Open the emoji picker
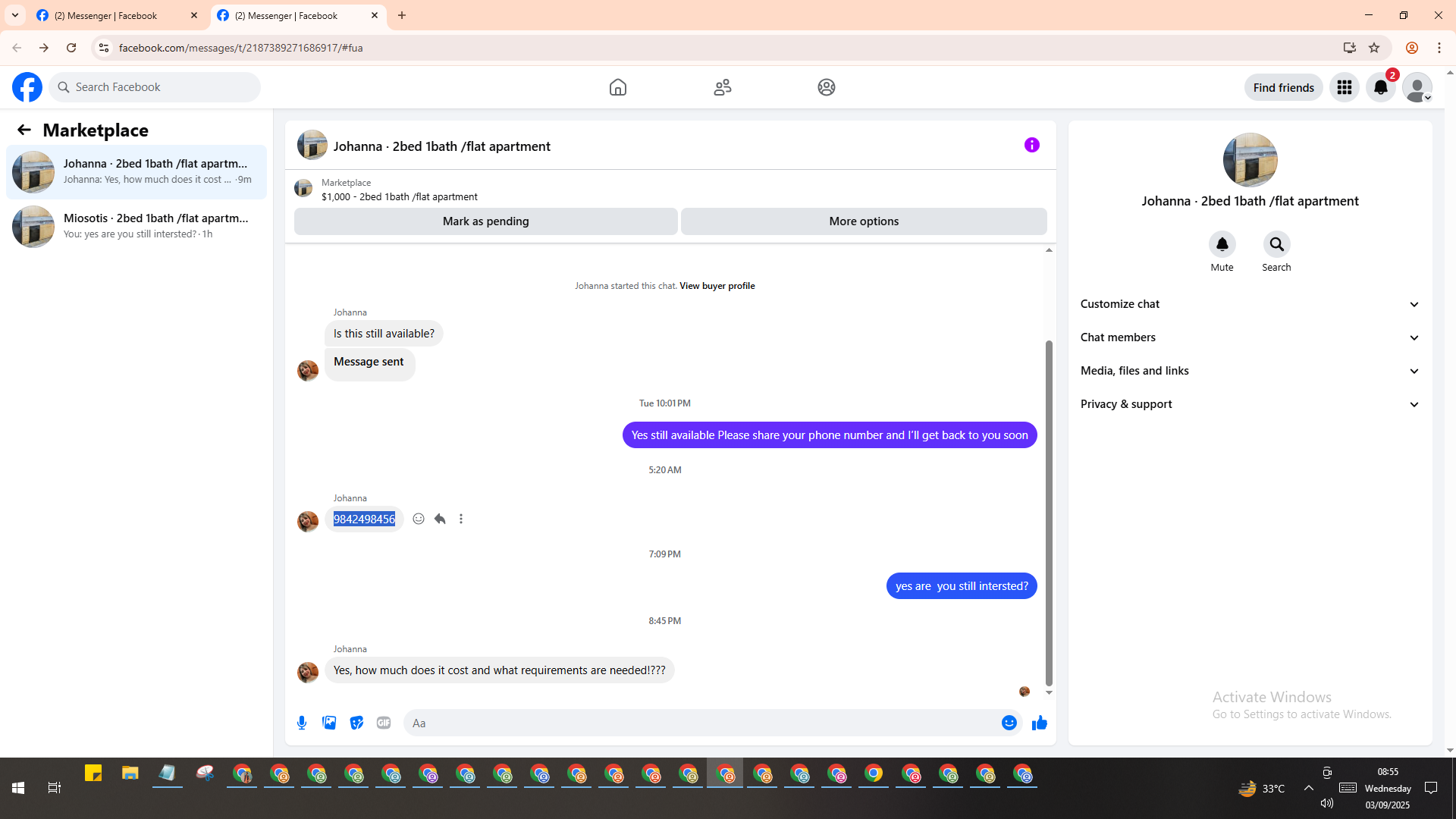This screenshot has height=819, width=1456. pyautogui.click(x=1009, y=723)
